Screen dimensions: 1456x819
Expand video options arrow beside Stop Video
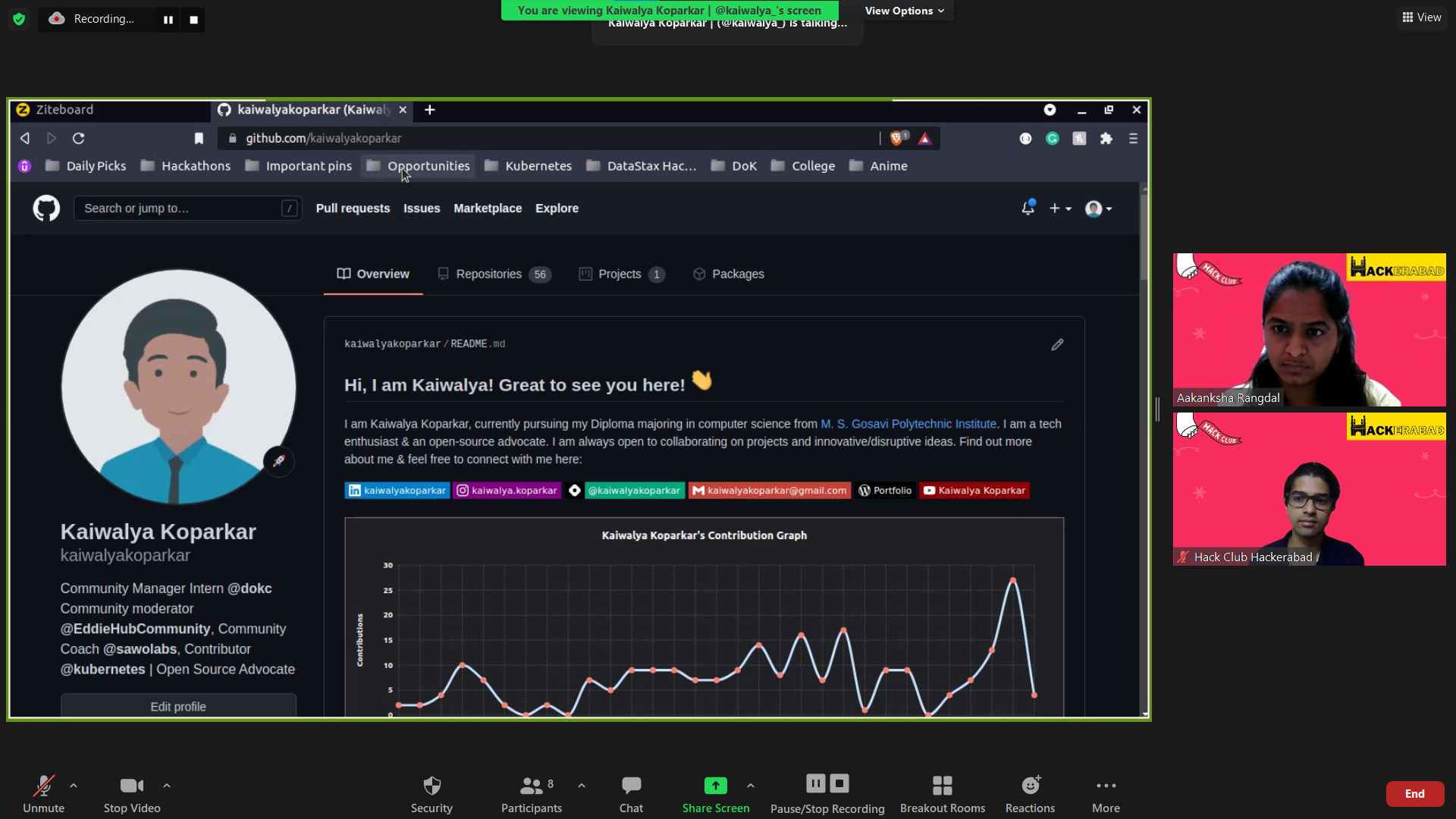167,786
